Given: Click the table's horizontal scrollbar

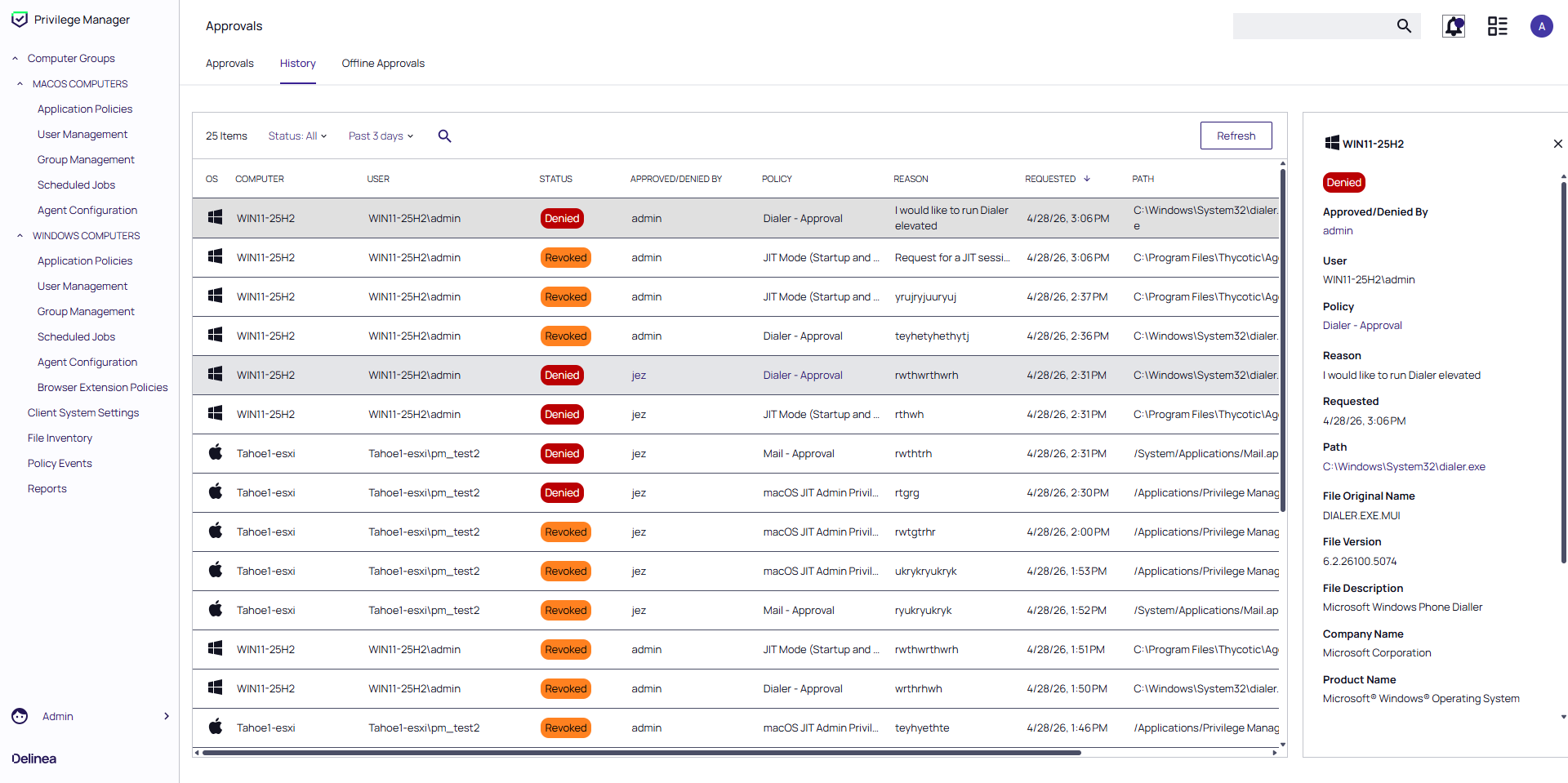Looking at the screenshot, I should (642, 753).
